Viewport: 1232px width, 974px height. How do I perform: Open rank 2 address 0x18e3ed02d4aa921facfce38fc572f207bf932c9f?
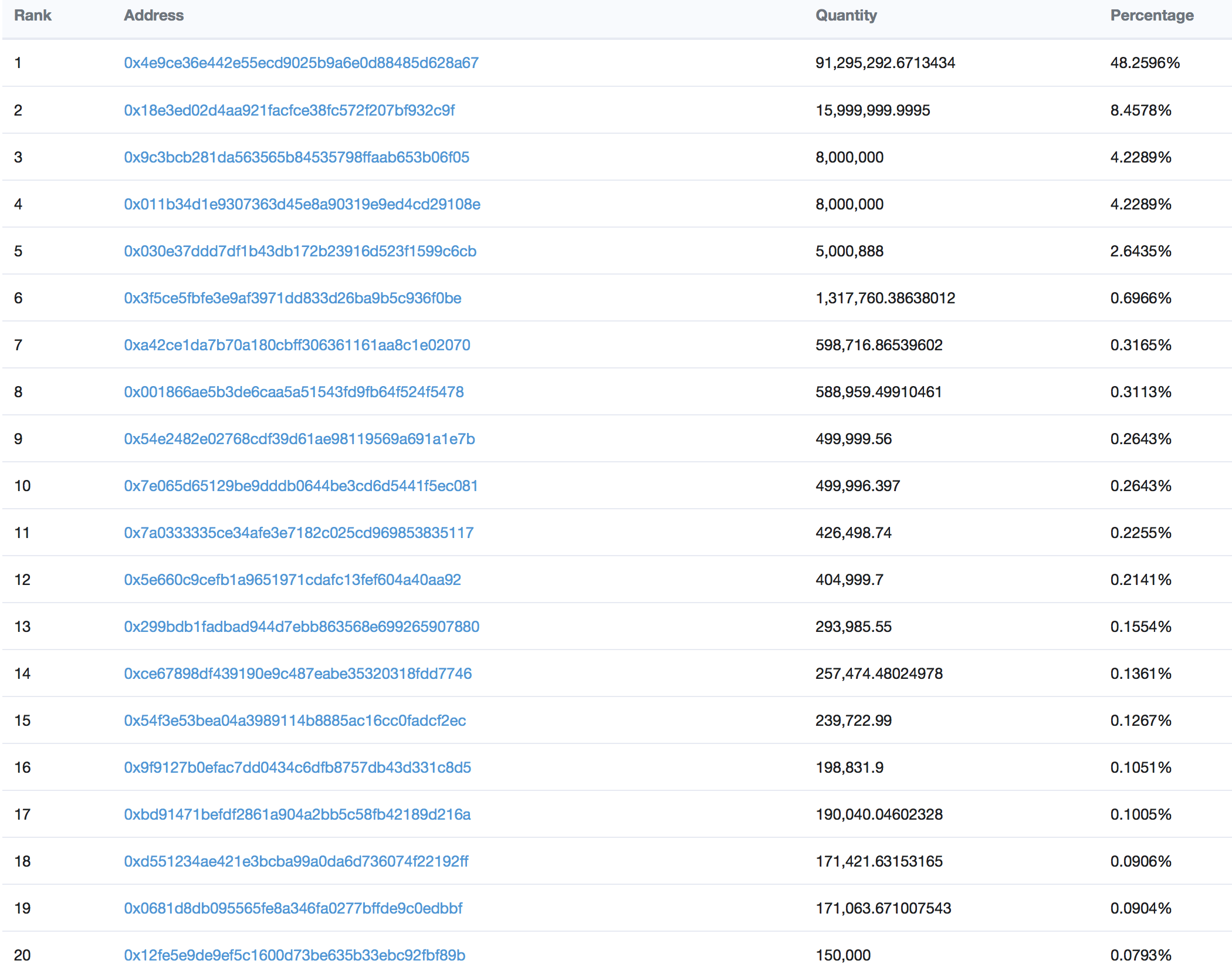289,110
